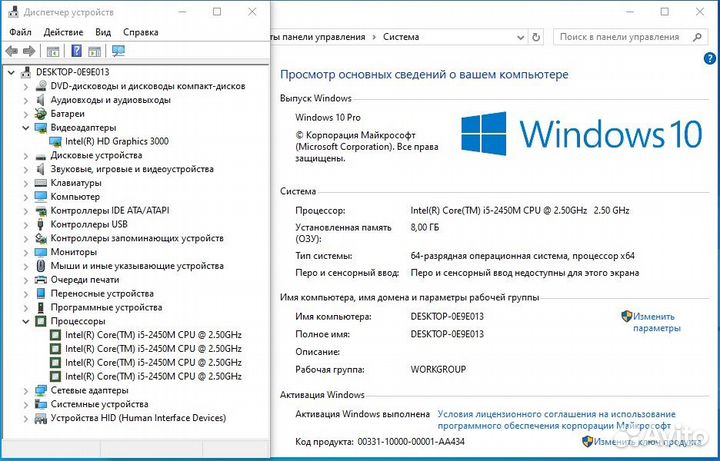Click the product code 00331-10000-00001-AA434
Image resolution: width=720 pixels, height=461 pixels.
(x=411, y=442)
